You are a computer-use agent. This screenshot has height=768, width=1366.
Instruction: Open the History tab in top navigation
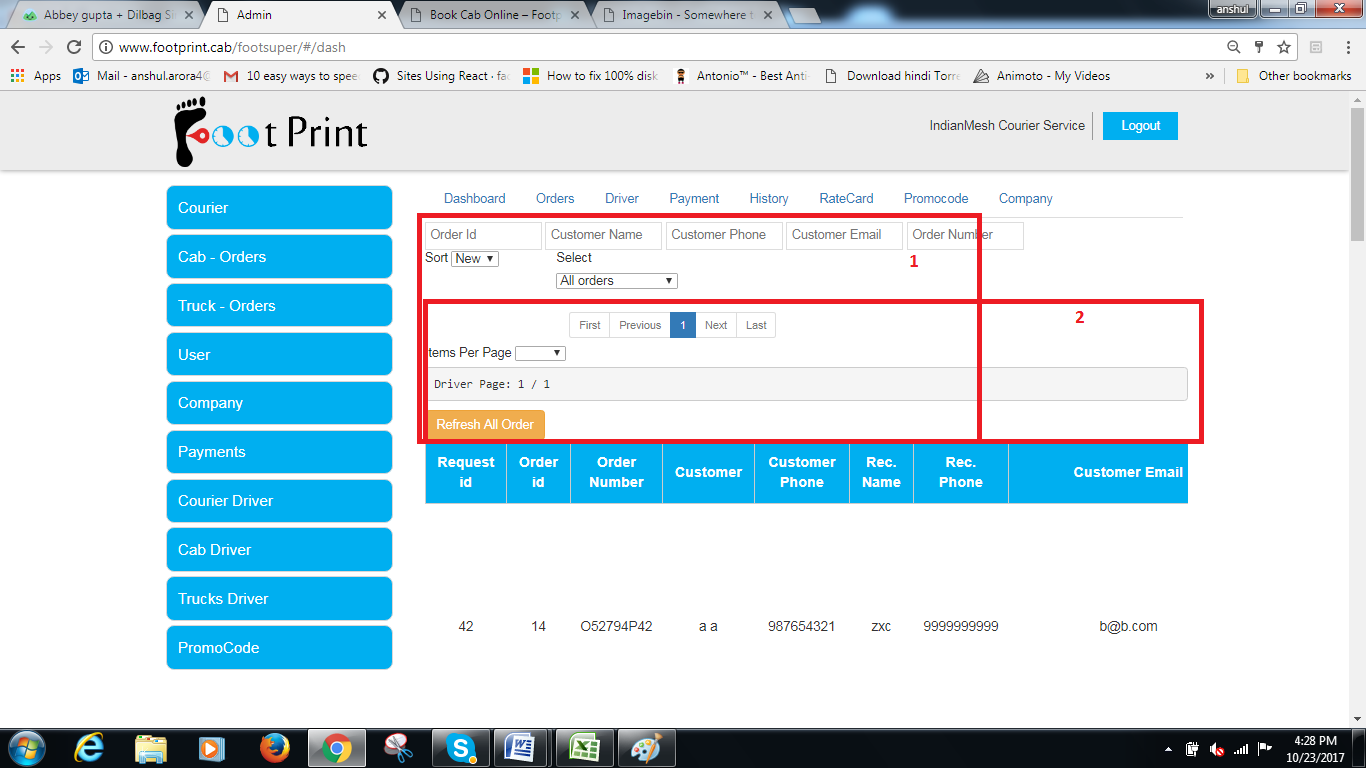point(769,199)
